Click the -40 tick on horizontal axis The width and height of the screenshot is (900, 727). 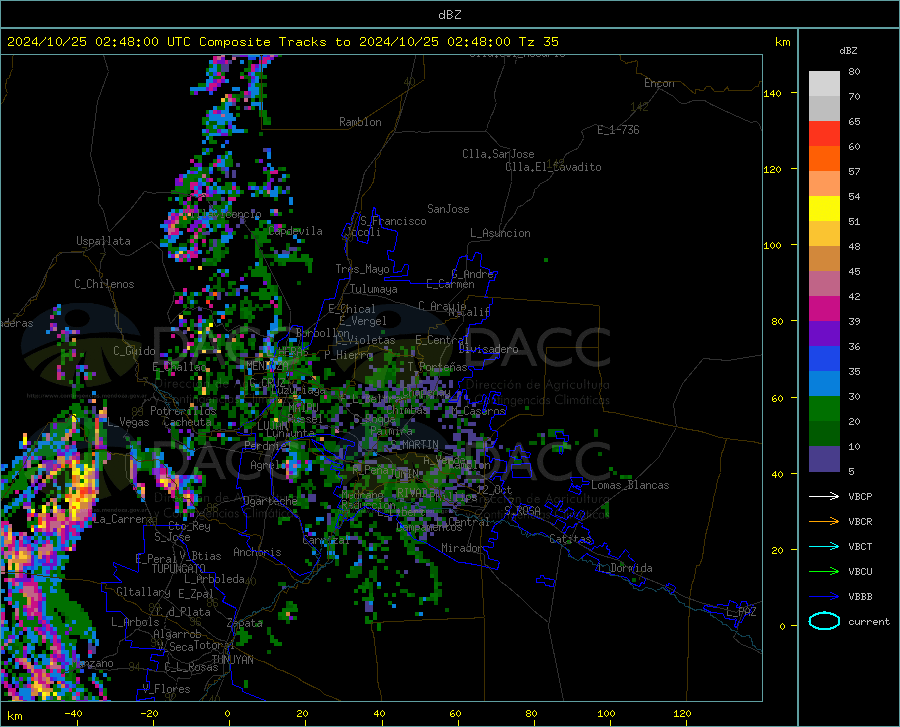73,714
